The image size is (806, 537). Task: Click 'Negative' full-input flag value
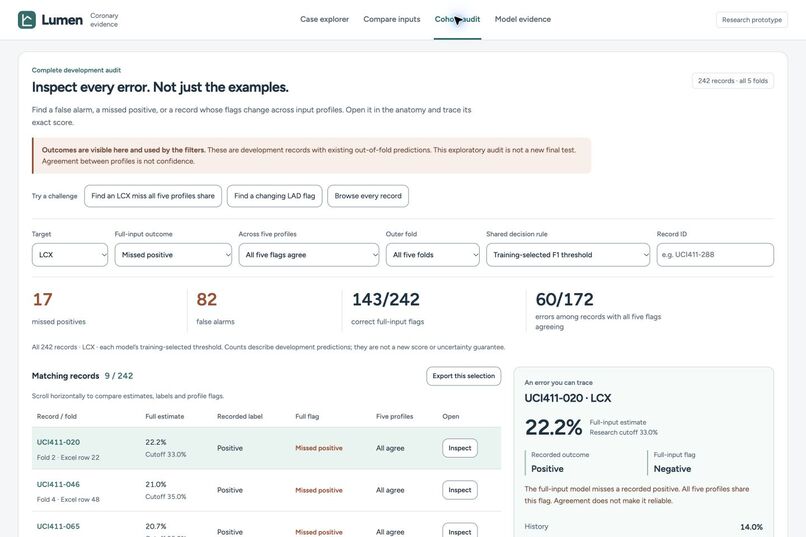coord(672,469)
